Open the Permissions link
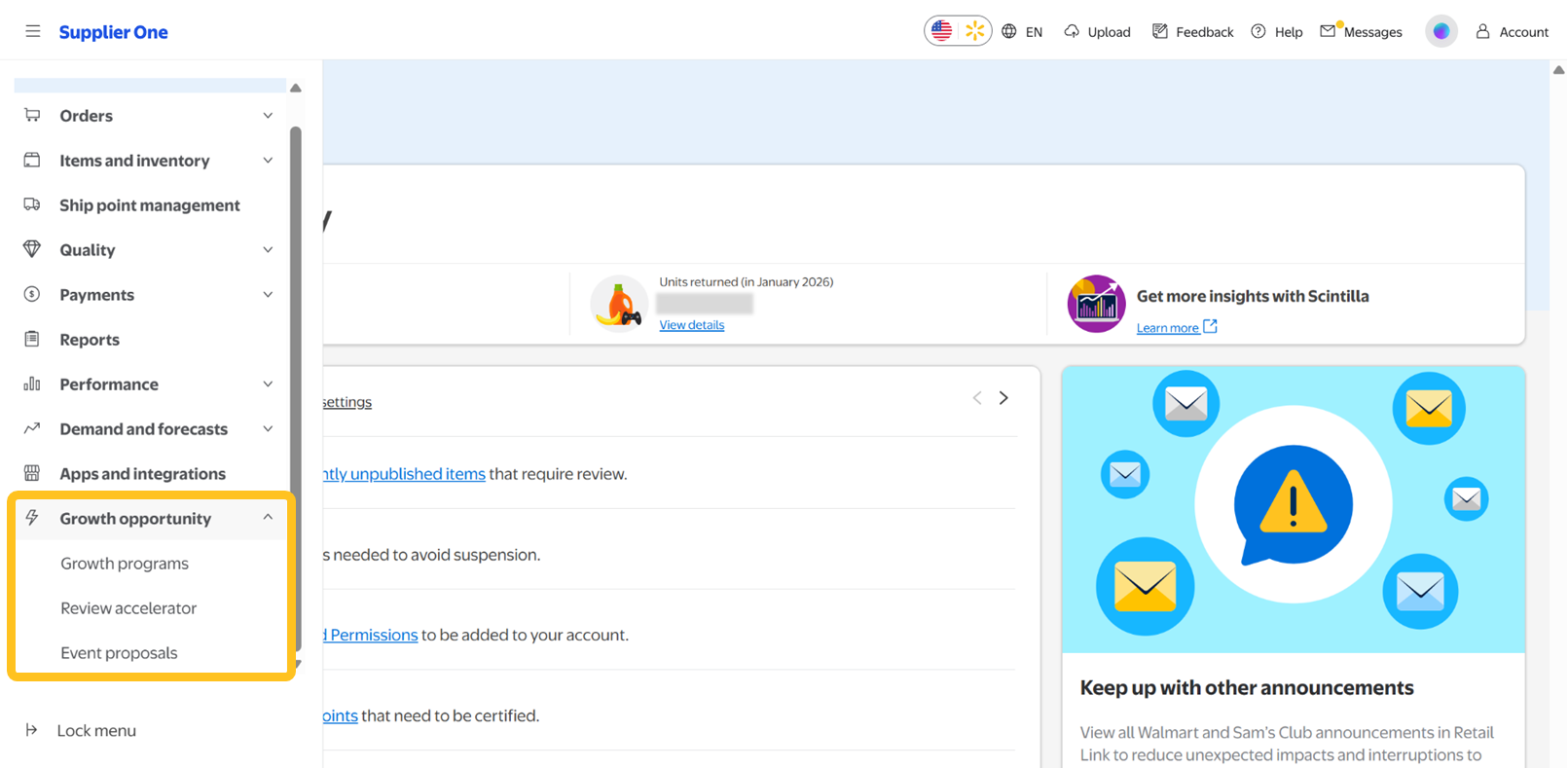The height and width of the screenshot is (768, 1568). click(371, 635)
